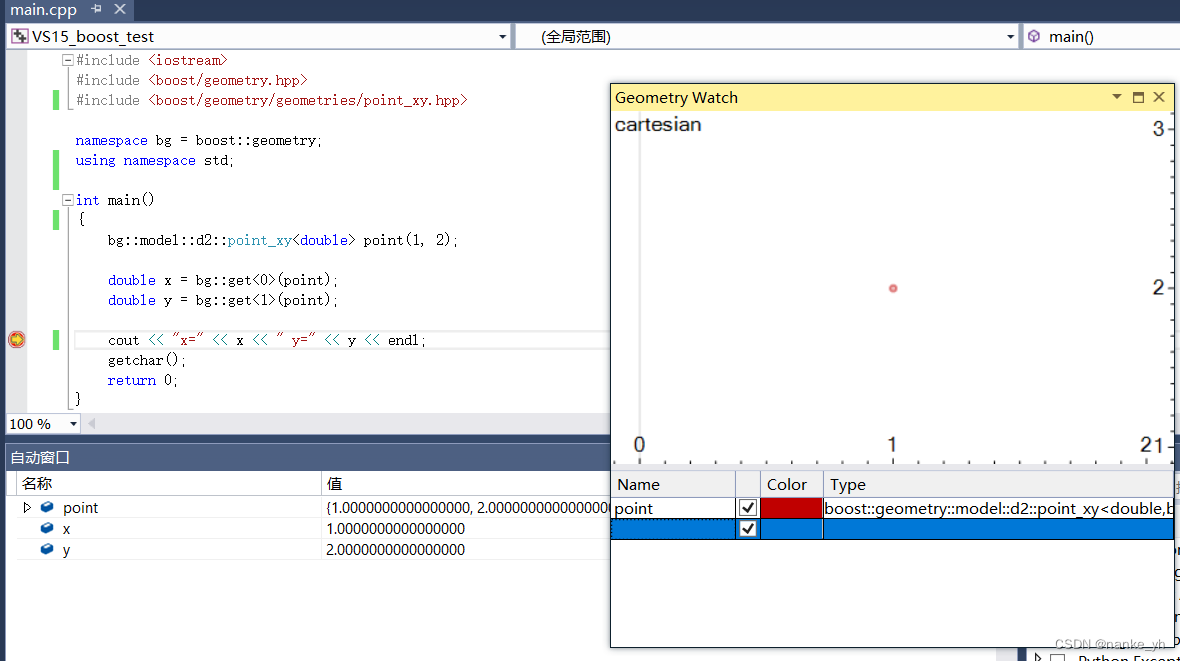Open the VS15_boost_test project dropdown
The height and width of the screenshot is (661, 1180).
[x=502, y=35]
